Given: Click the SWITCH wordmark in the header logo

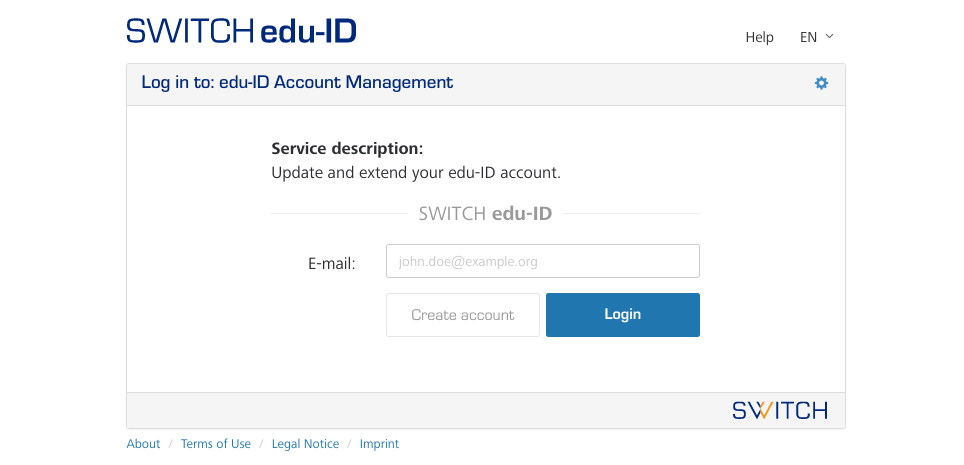Looking at the screenshot, I should [x=190, y=31].
